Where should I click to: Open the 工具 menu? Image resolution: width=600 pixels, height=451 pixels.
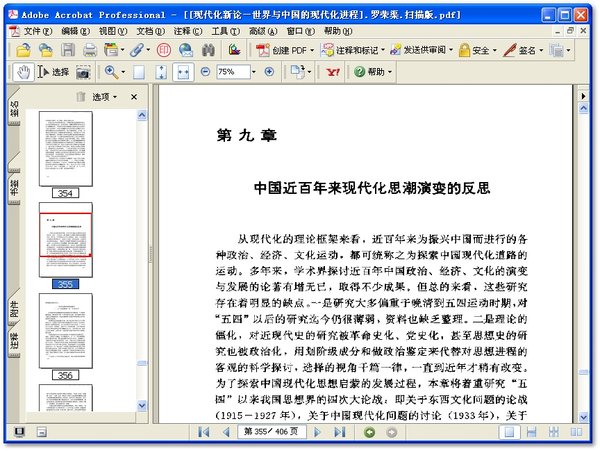click(x=226, y=31)
